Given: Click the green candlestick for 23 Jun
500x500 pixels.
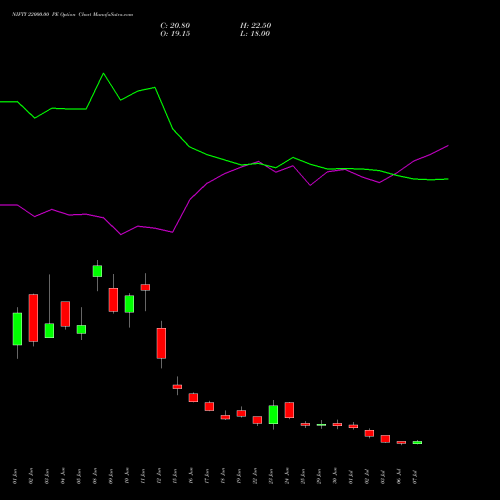Looking at the screenshot, I should coord(273,414).
